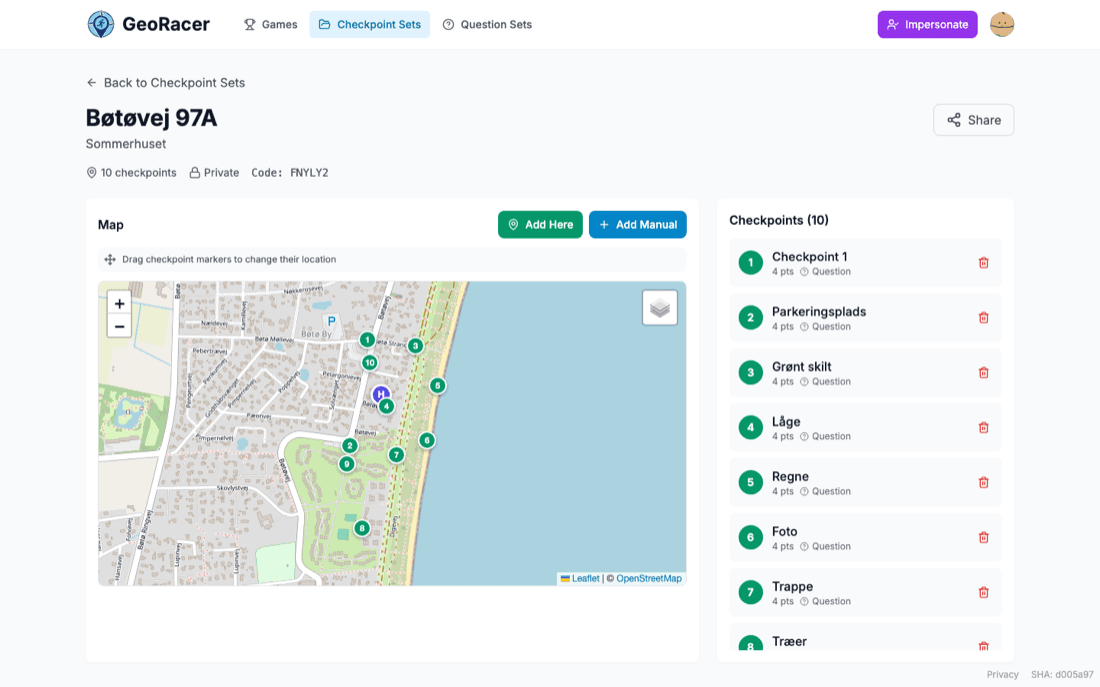
Task: Delete Checkpoint 1 with trash icon
Action: click(984, 262)
